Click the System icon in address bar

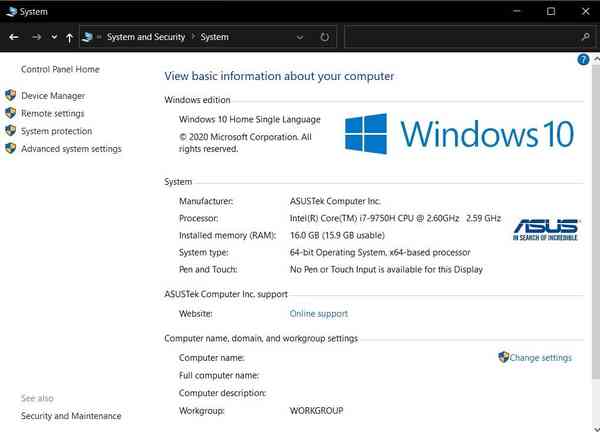(x=87, y=37)
